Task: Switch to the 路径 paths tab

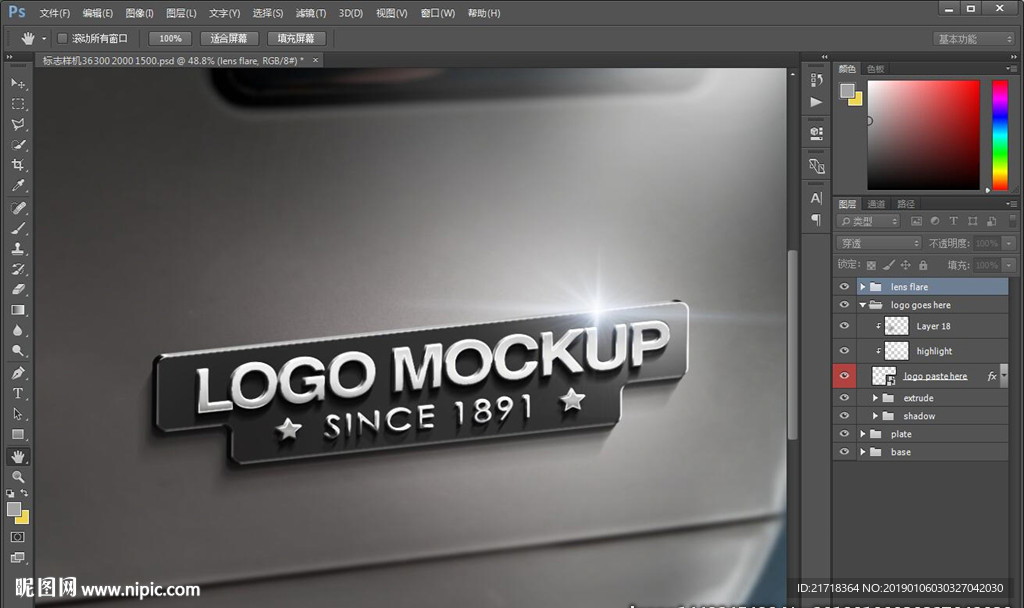Action: 906,204
